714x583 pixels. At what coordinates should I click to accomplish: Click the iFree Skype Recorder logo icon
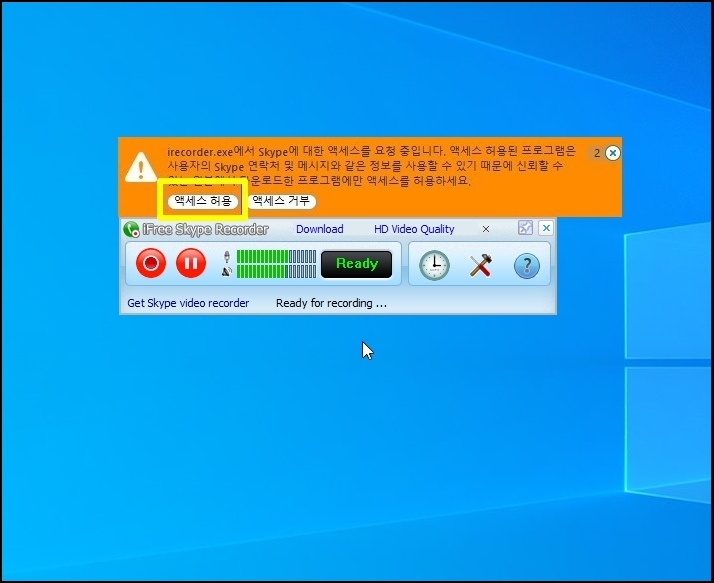131,229
